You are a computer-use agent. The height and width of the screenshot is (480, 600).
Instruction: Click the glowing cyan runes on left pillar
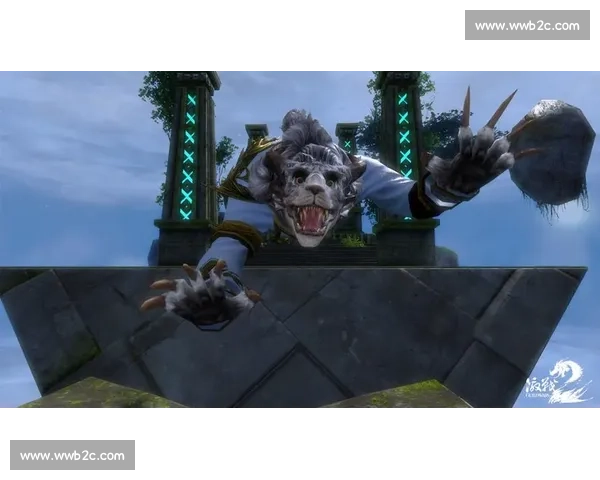click(x=189, y=155)
